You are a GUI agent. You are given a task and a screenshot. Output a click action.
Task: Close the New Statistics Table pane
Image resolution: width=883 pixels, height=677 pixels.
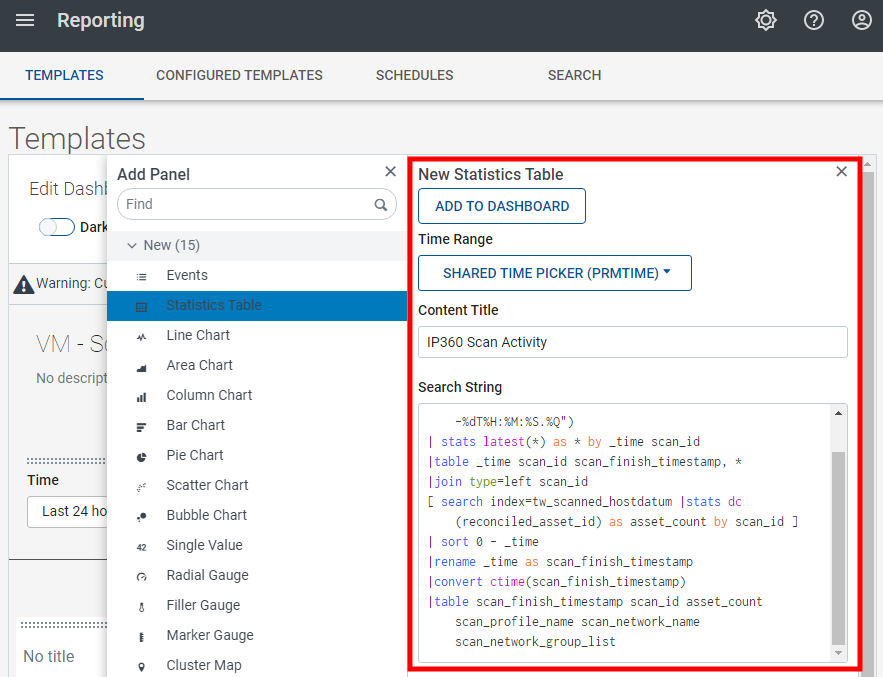841,171
